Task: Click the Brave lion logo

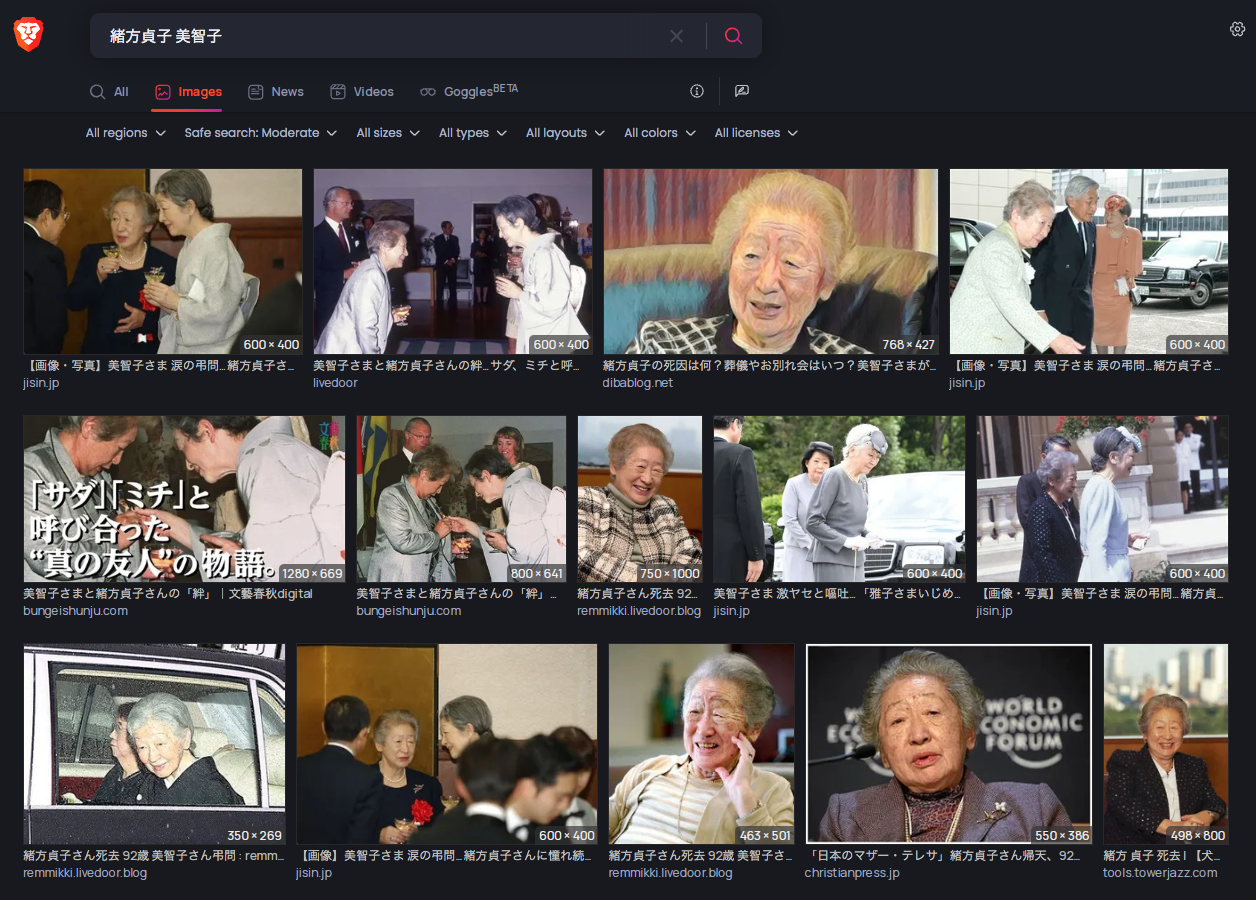Action: pos(28,35)
